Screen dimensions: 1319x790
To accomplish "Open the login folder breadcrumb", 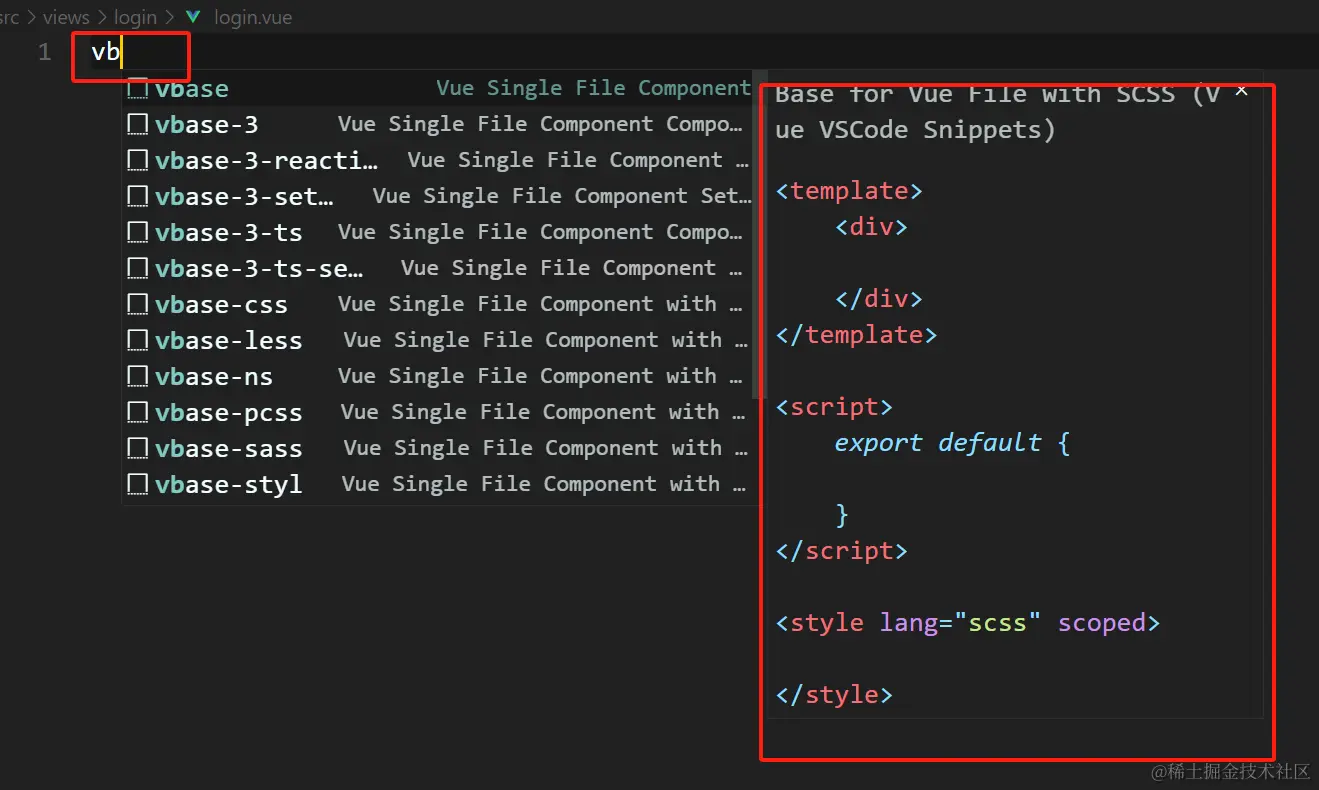I will point(135,17).
